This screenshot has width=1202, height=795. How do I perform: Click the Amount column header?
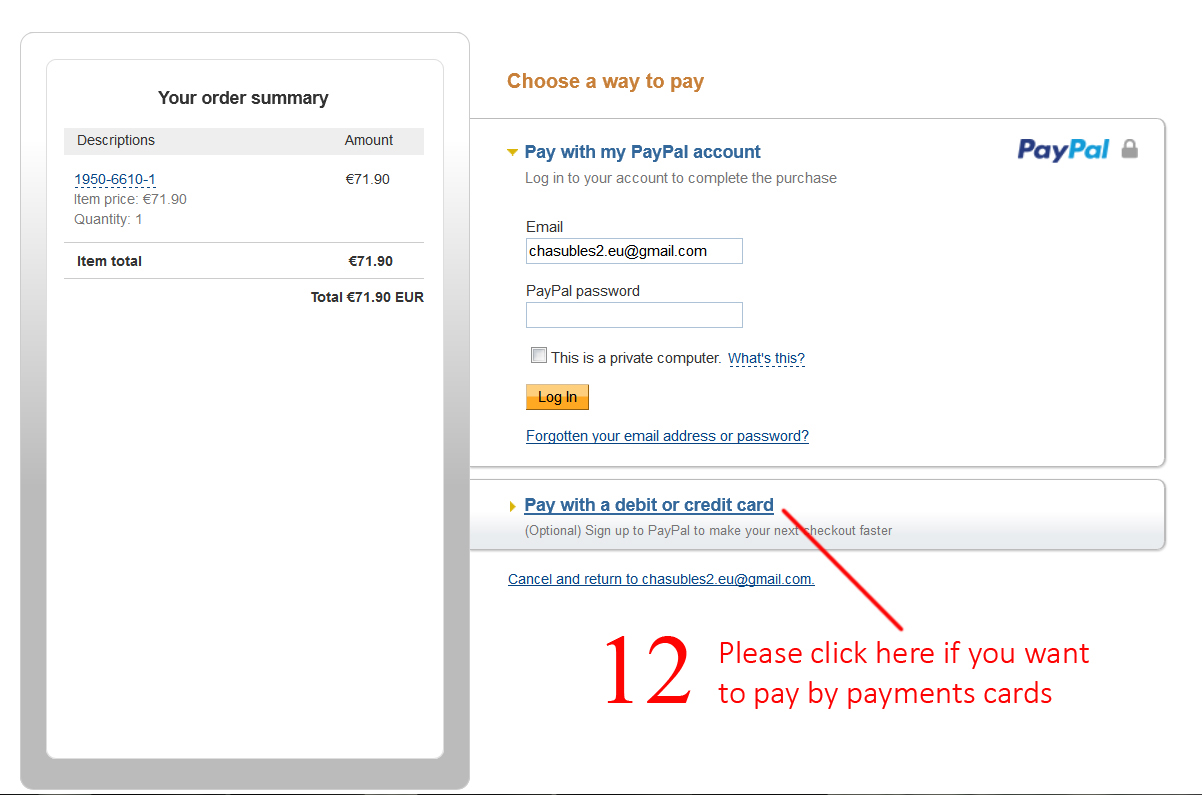coord(369,140)
